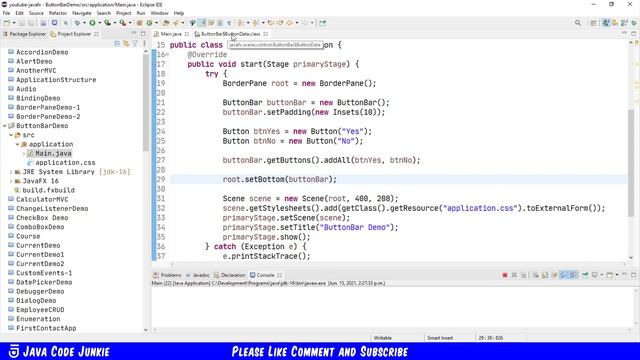This screenshot has width=640, height=360.
Task: Switch to the Java perspective icon
Action: (606, 23)
